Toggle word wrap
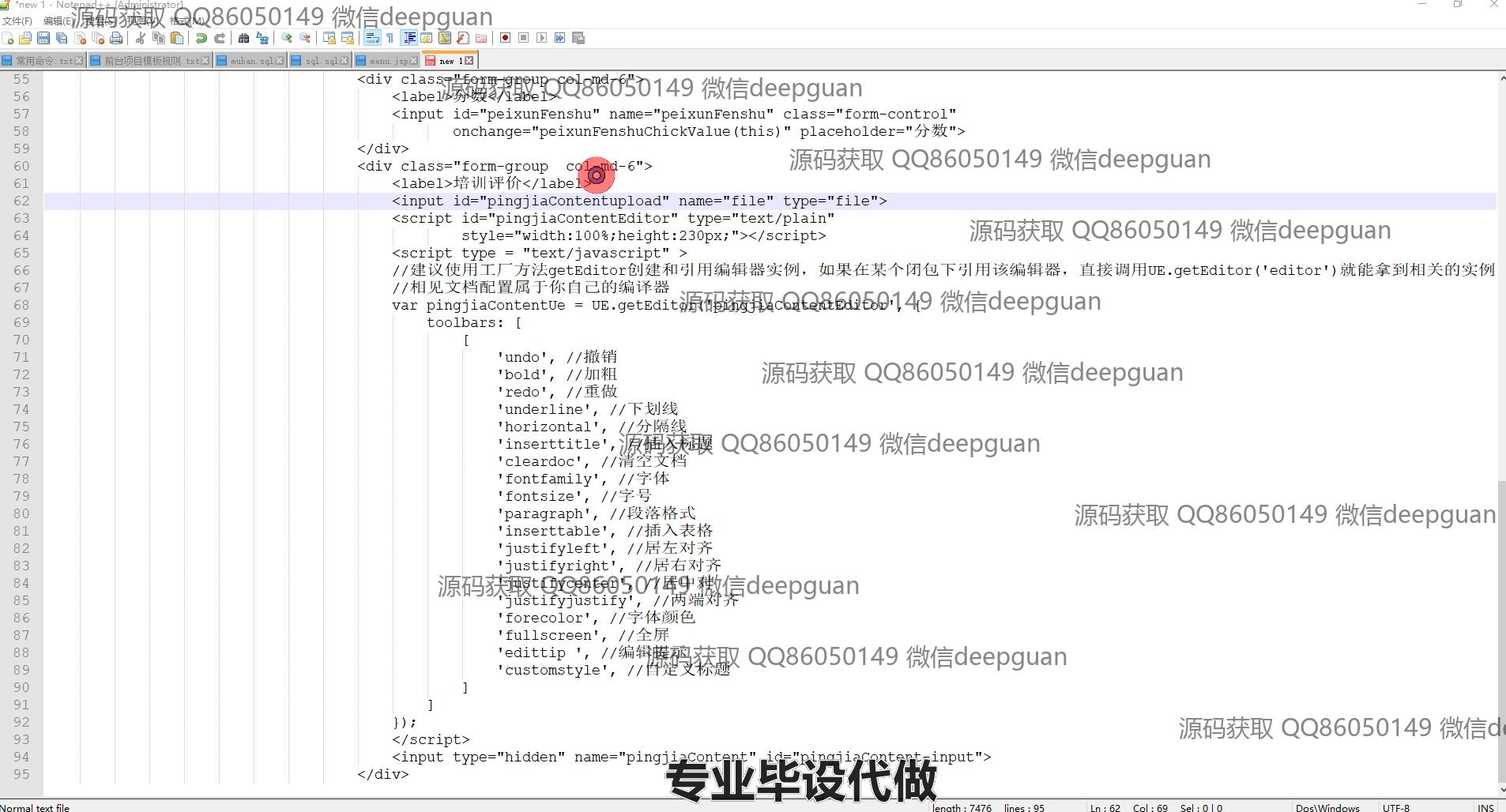The height and width of the screenshot is (812, 1506). coord(372,38)
